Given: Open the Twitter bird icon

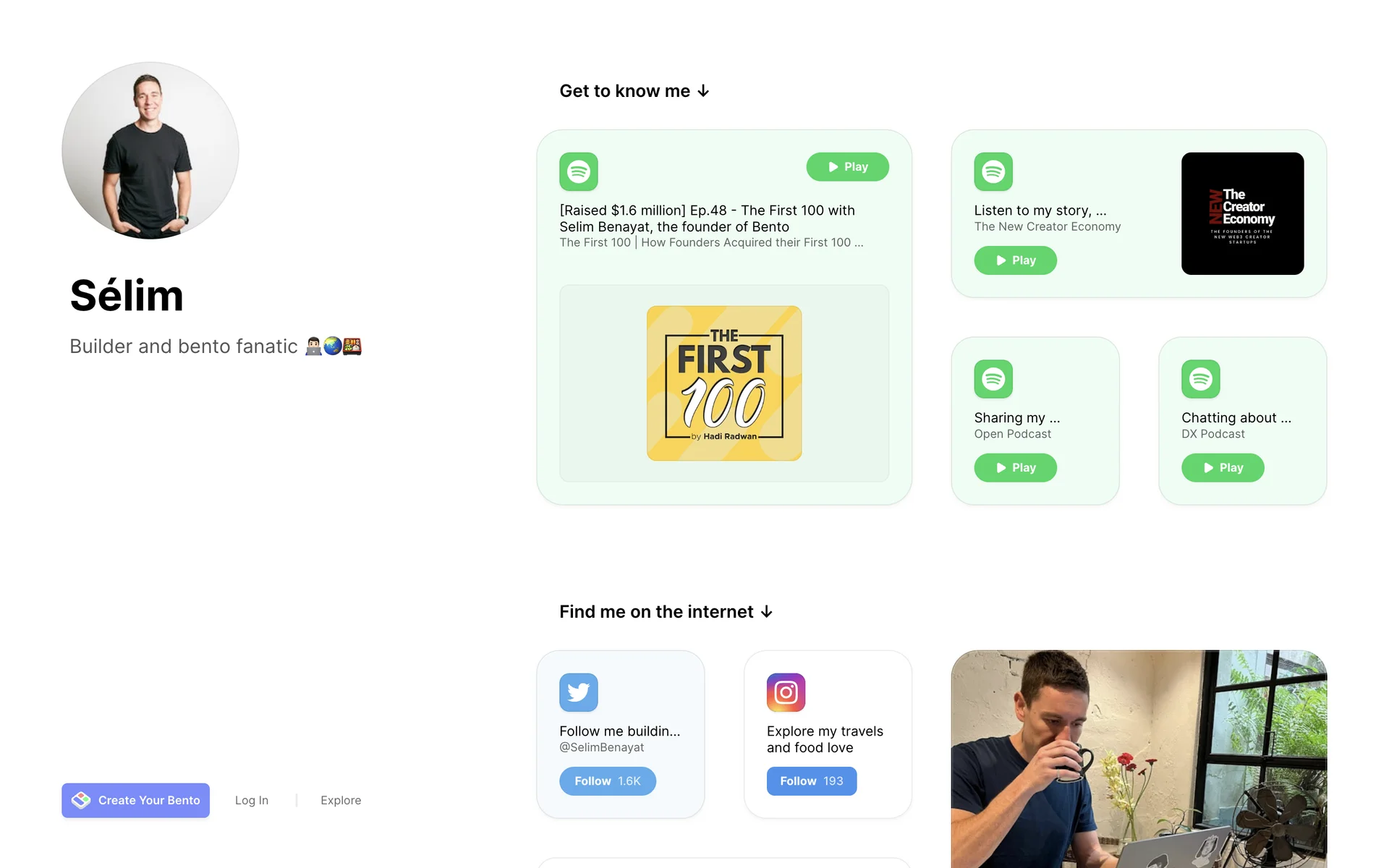Looking at the screenshot, I should [578, 692].
